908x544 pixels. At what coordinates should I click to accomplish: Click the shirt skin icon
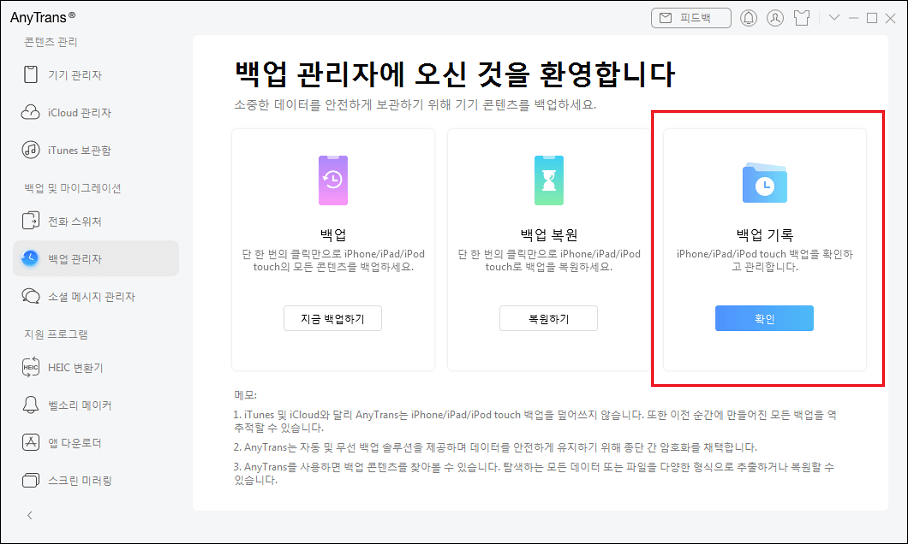(802, 18)
